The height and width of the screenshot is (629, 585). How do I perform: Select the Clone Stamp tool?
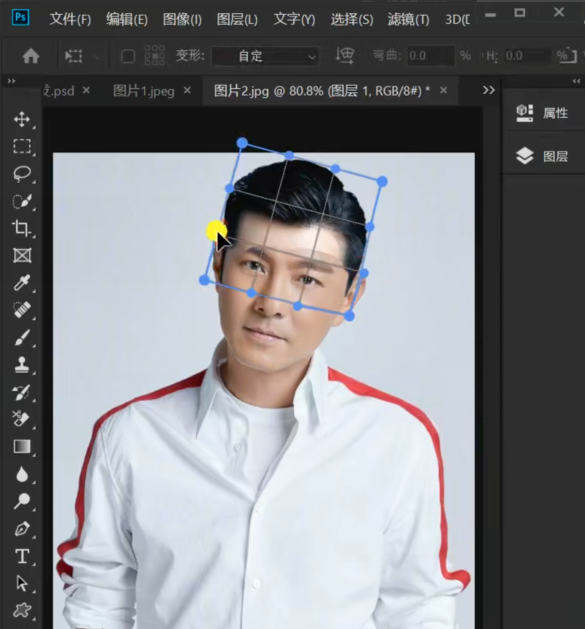pos(22,365)
